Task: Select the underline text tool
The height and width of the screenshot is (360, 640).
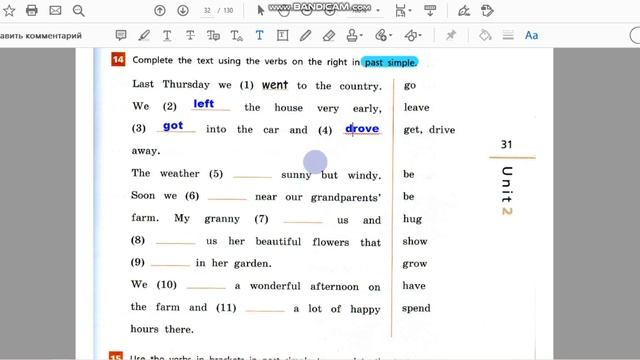Action: pyautogui.click(x=167, y=36)
